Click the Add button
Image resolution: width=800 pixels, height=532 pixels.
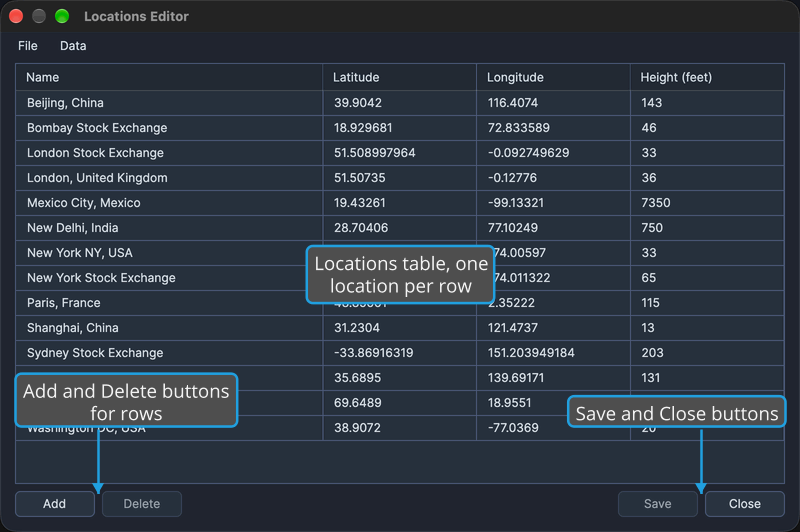click(x=55, y=504)
